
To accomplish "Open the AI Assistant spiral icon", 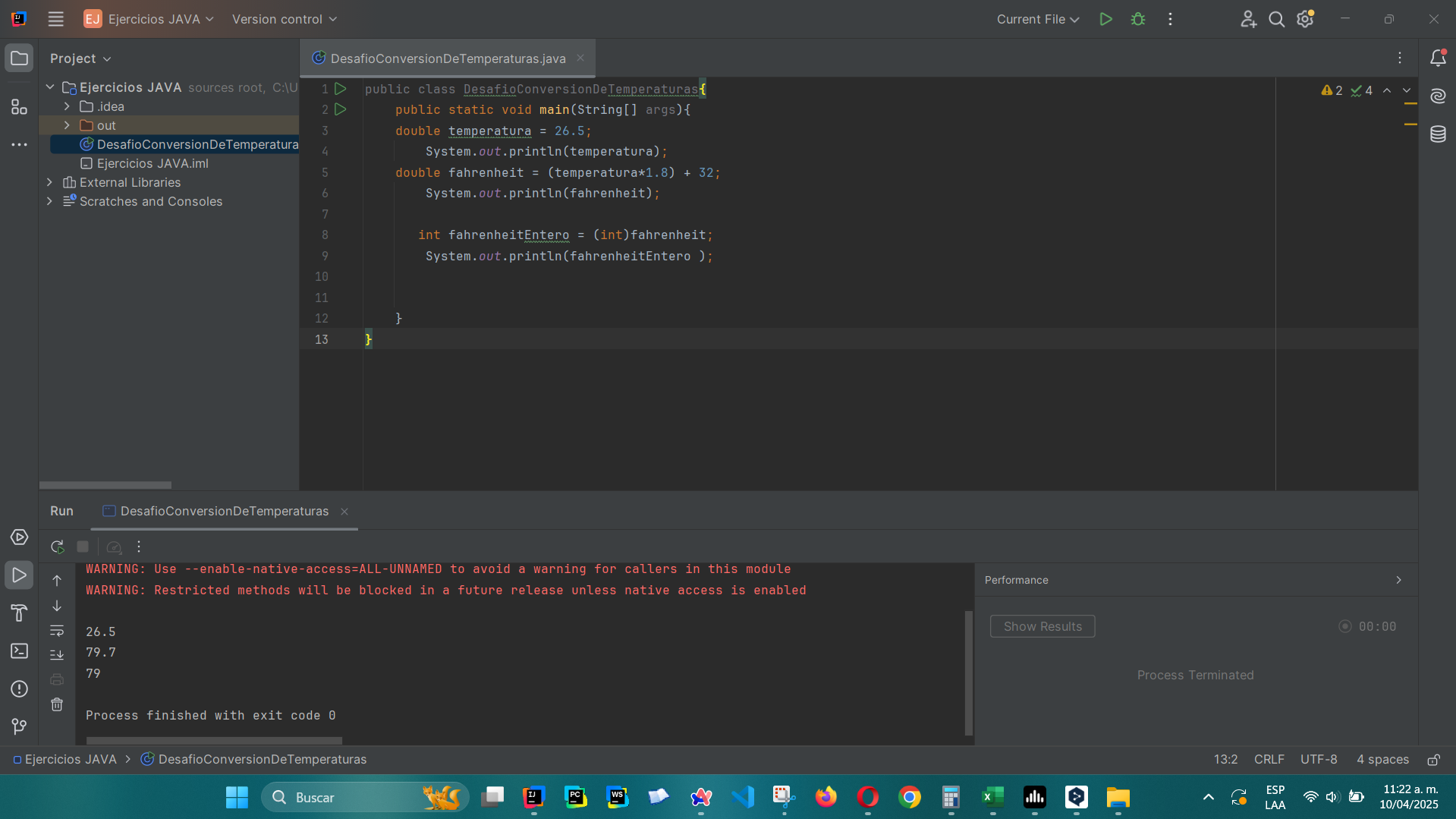I will point(1437,96).
